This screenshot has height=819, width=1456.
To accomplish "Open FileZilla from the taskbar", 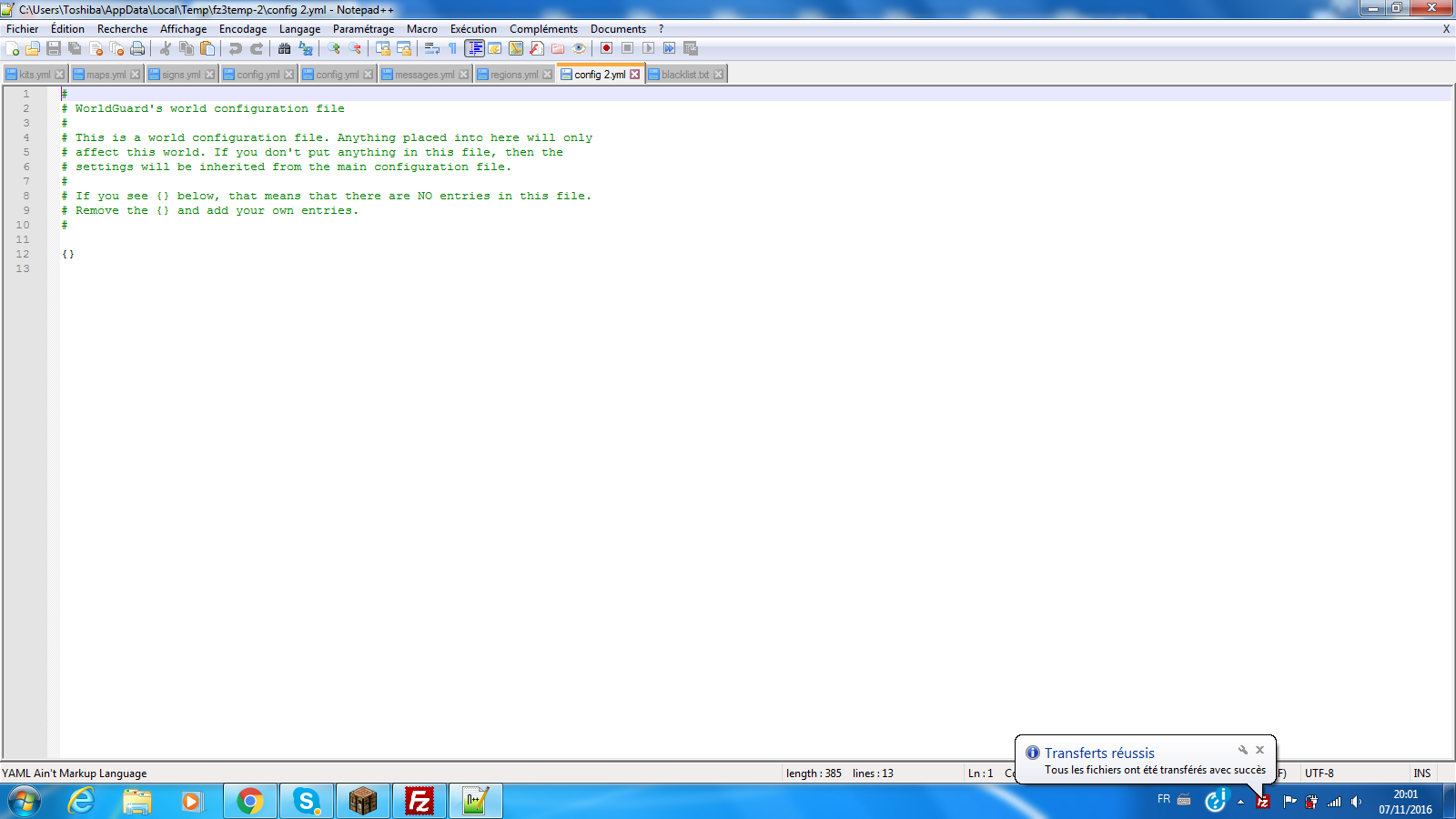I will coord(420,801).
